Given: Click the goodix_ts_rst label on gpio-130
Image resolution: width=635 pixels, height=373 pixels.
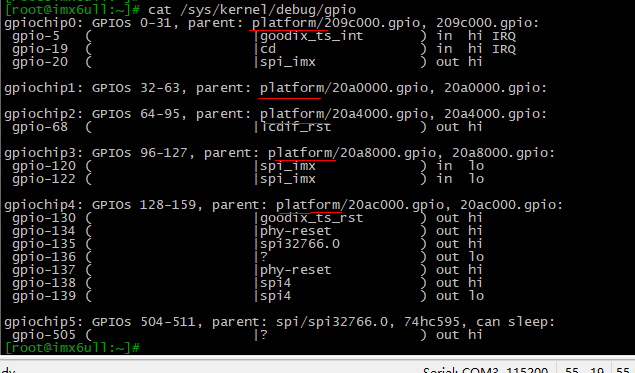Looking at the screenshot, I should [x=311, y=218].
